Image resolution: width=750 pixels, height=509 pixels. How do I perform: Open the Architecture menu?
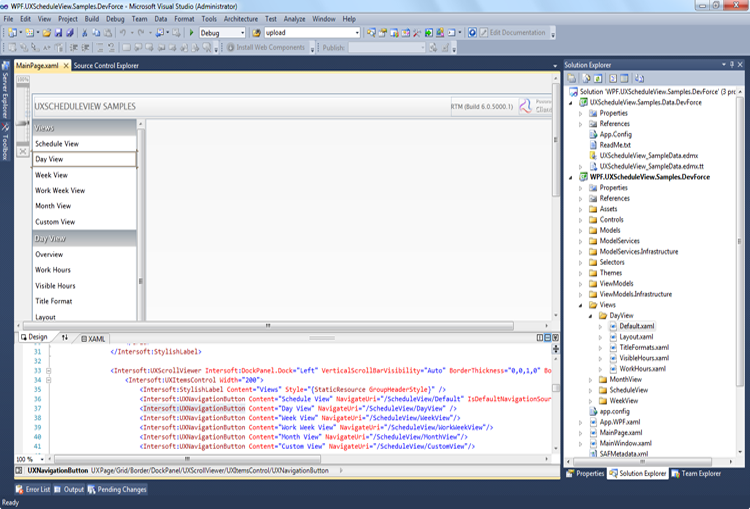(x=241, y=19)
